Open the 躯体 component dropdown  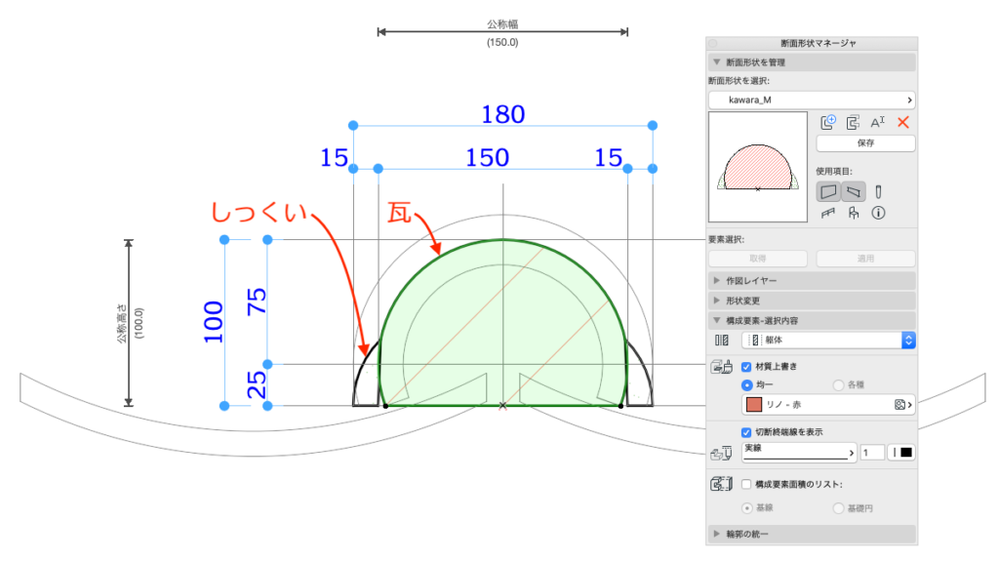[828, 340]
